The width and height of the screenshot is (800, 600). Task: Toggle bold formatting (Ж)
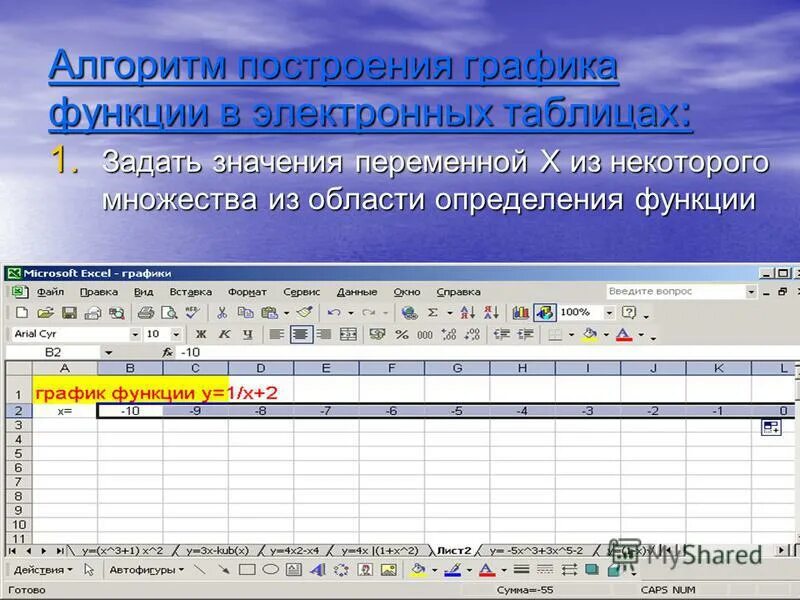pyautogui.click(x=201, y=331)
